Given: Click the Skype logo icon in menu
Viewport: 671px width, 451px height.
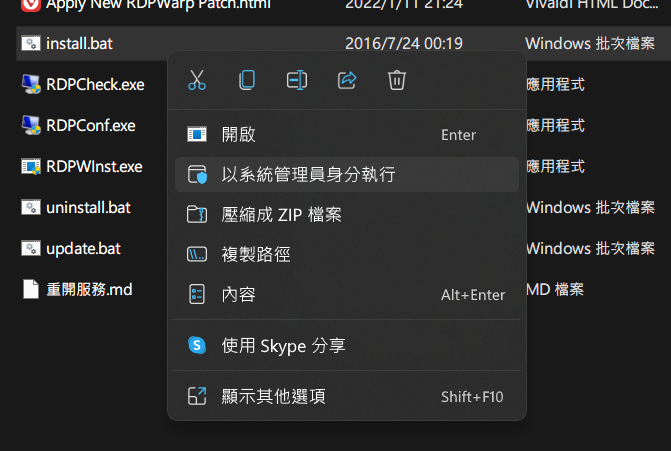Looking at the screenshot, I should click(197, 345).
